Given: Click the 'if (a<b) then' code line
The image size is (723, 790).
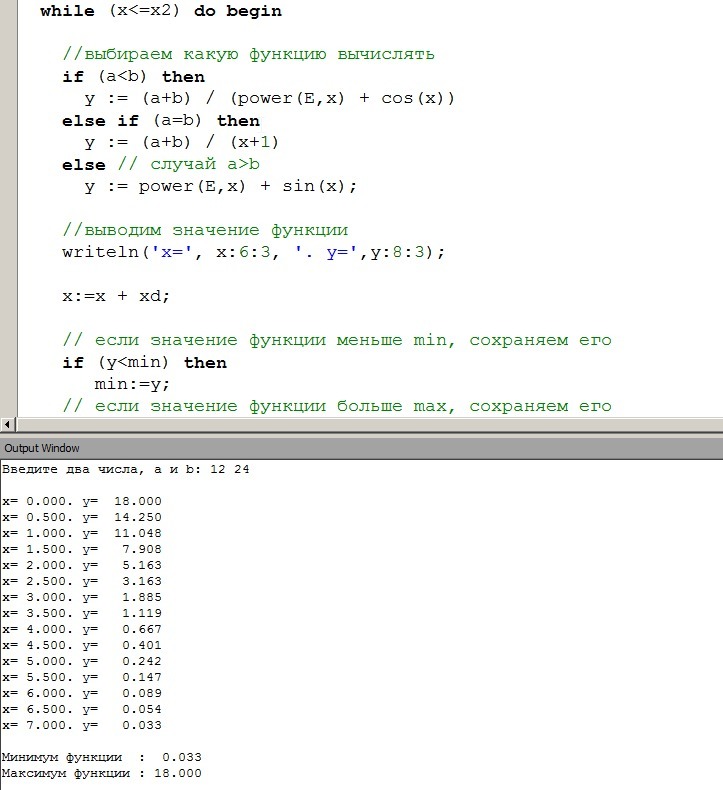Looking at the screenshot, I should click(x=134, y=77).
